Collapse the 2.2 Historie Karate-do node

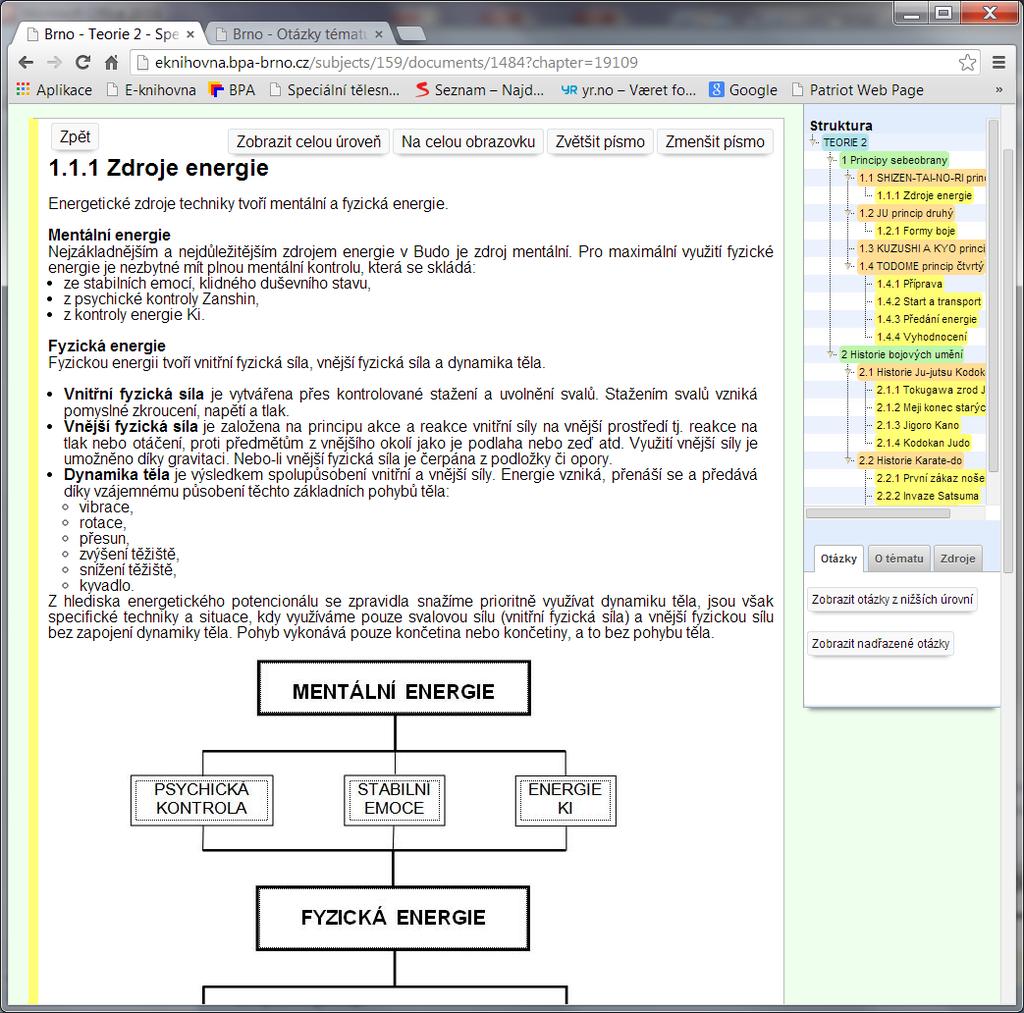point(849,460)
